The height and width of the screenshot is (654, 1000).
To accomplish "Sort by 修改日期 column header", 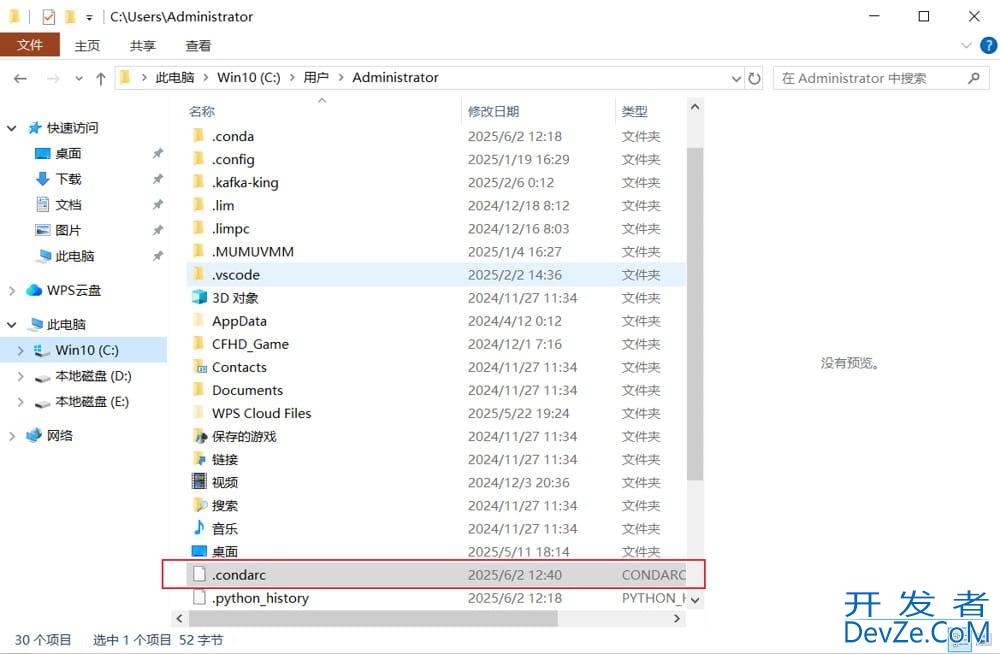I will (x=494, y=111).
